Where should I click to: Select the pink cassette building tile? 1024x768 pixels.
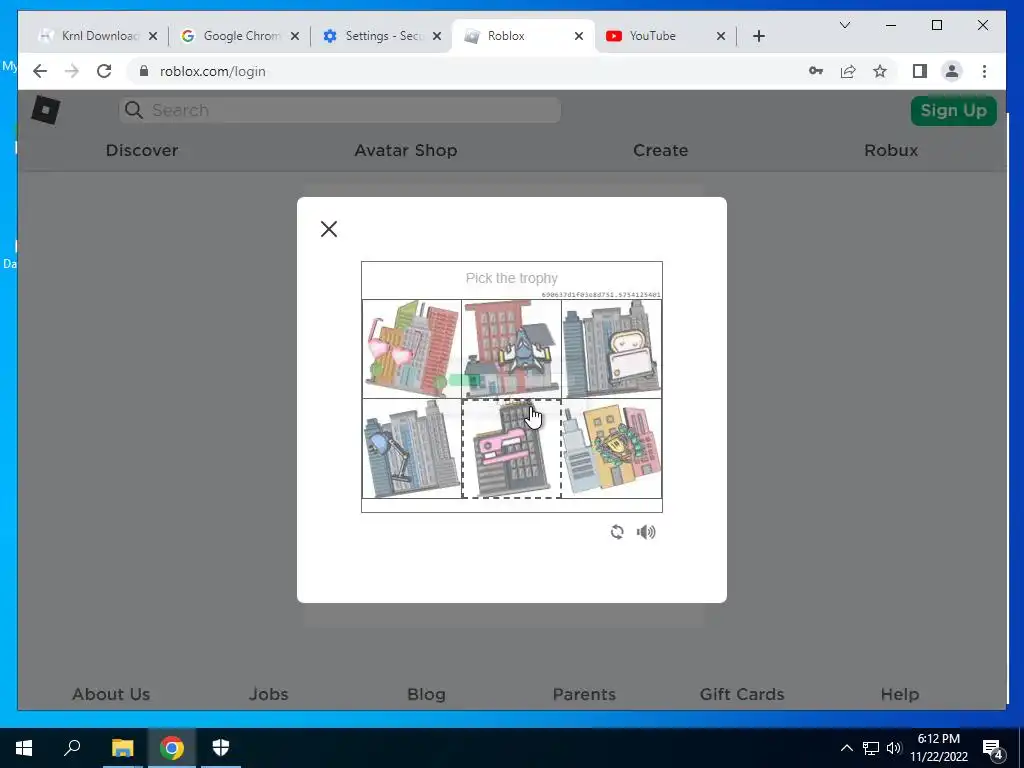click(x=511, y=449)
